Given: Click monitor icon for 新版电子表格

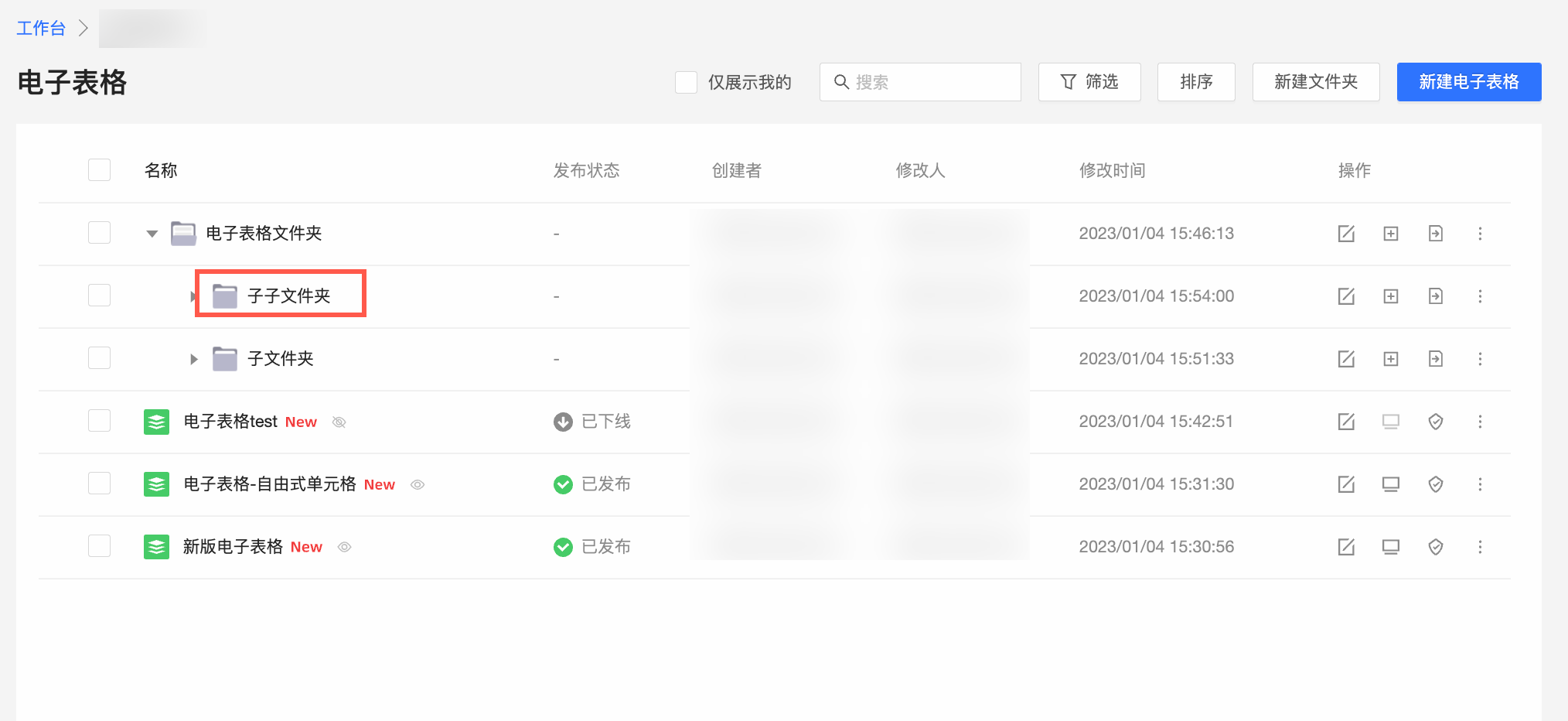Looking at the screenshot, I should [1391, 547].
